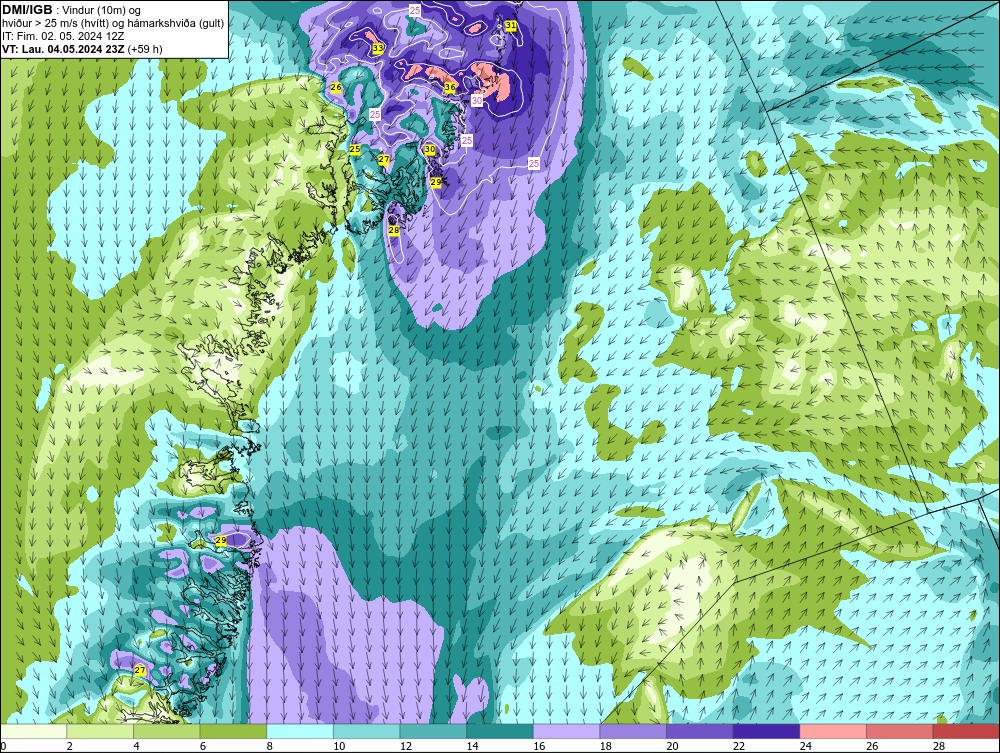The image size is (1000, 753).
Task: Pick the 26–28 m/s salmon legend swatch
Action: pyautogui.click(x=900, y=731)
